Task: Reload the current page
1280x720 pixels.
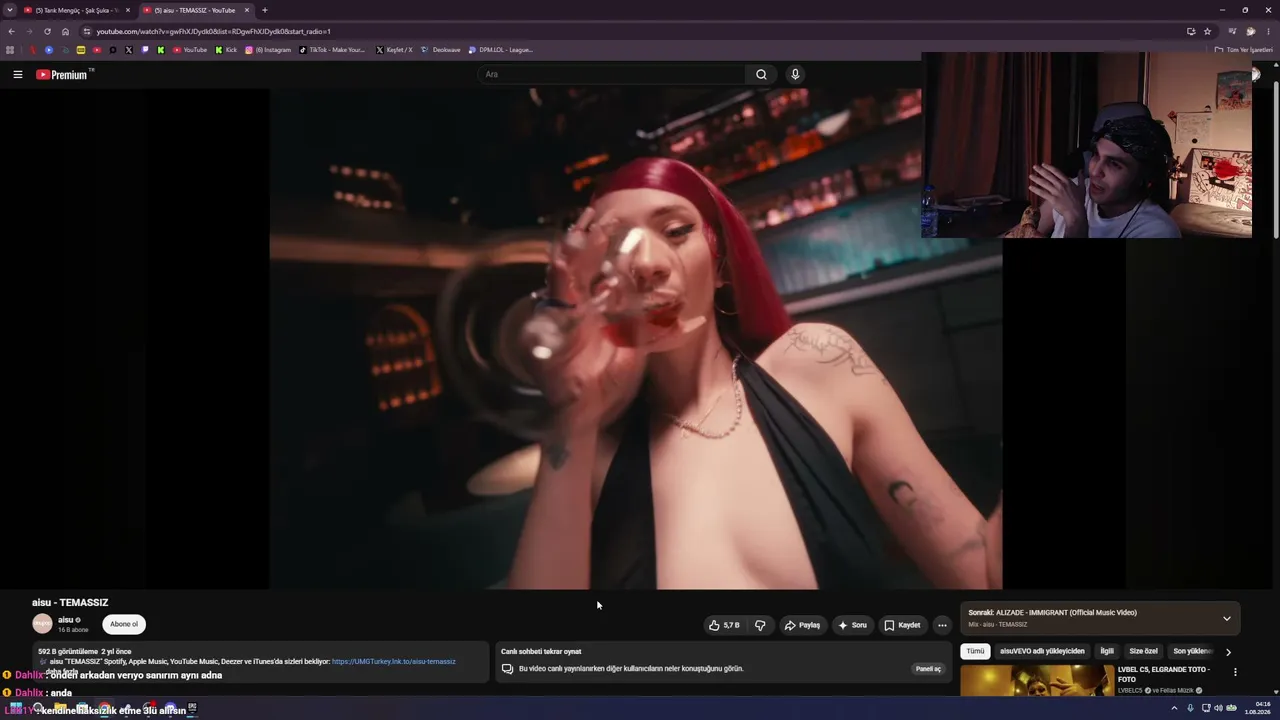Action: pyautogui.click(x=47, y=31)
